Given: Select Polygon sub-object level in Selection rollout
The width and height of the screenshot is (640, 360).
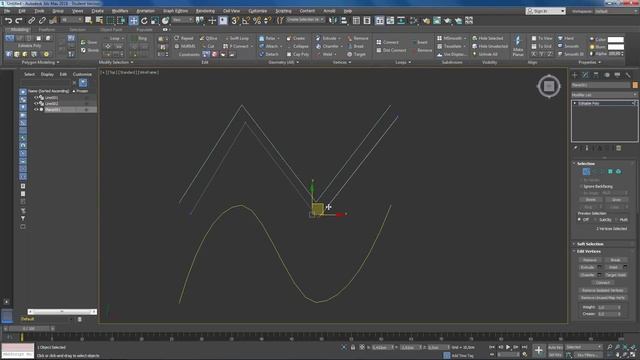Looking at the screenshot, I should (x=610, y=171).
